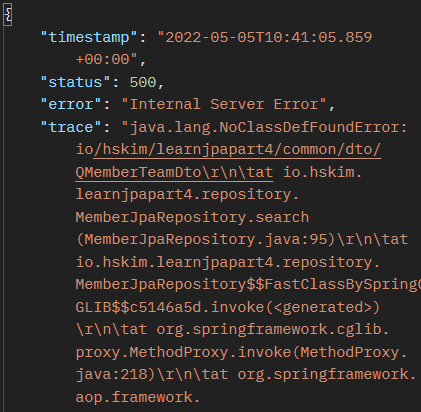Click the "trace" JSON key

coord(71,127)
